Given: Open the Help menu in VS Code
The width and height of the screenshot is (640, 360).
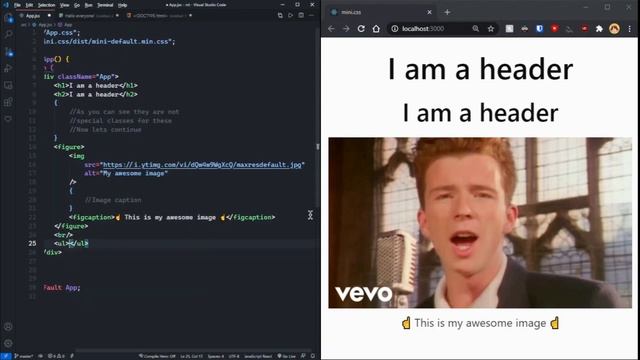Looking at the screenshot, I should point(122,5).
